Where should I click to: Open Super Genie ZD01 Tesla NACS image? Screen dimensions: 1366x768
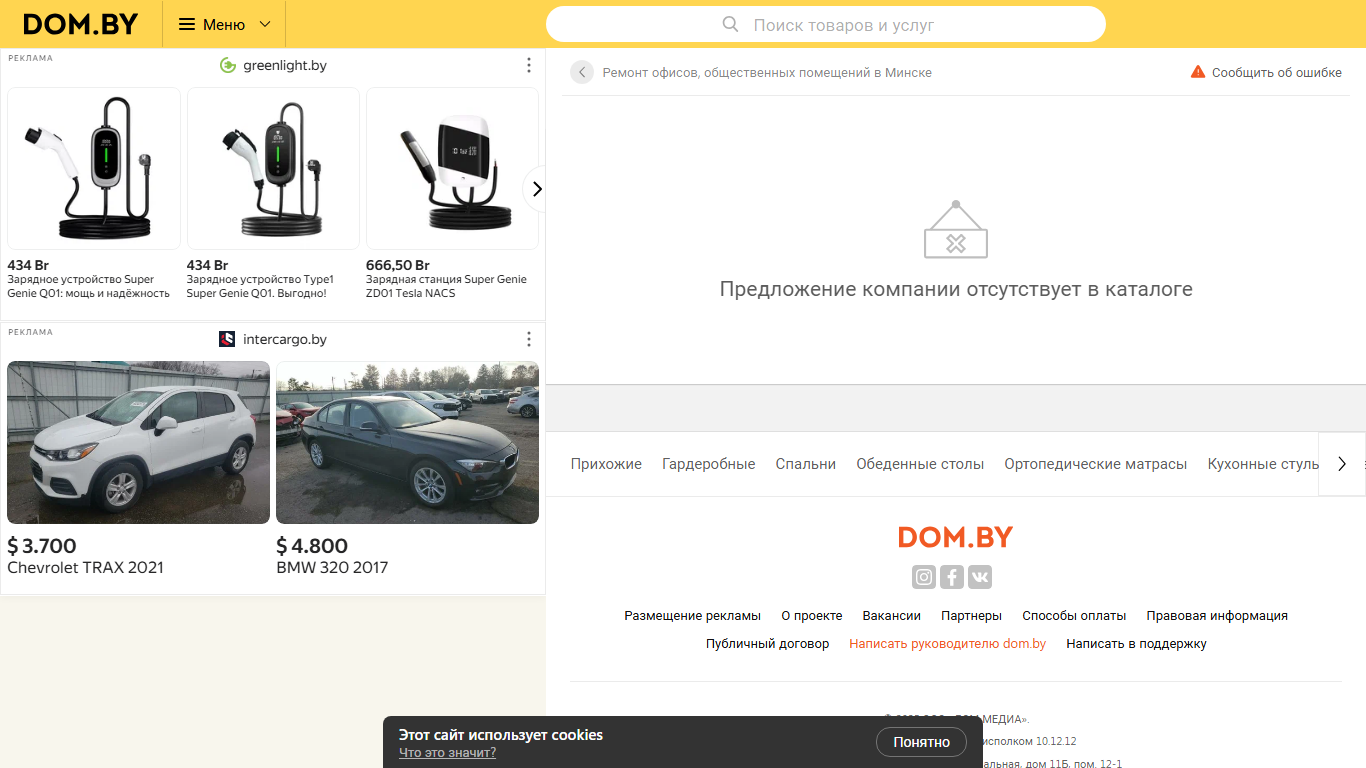point(452,168)
